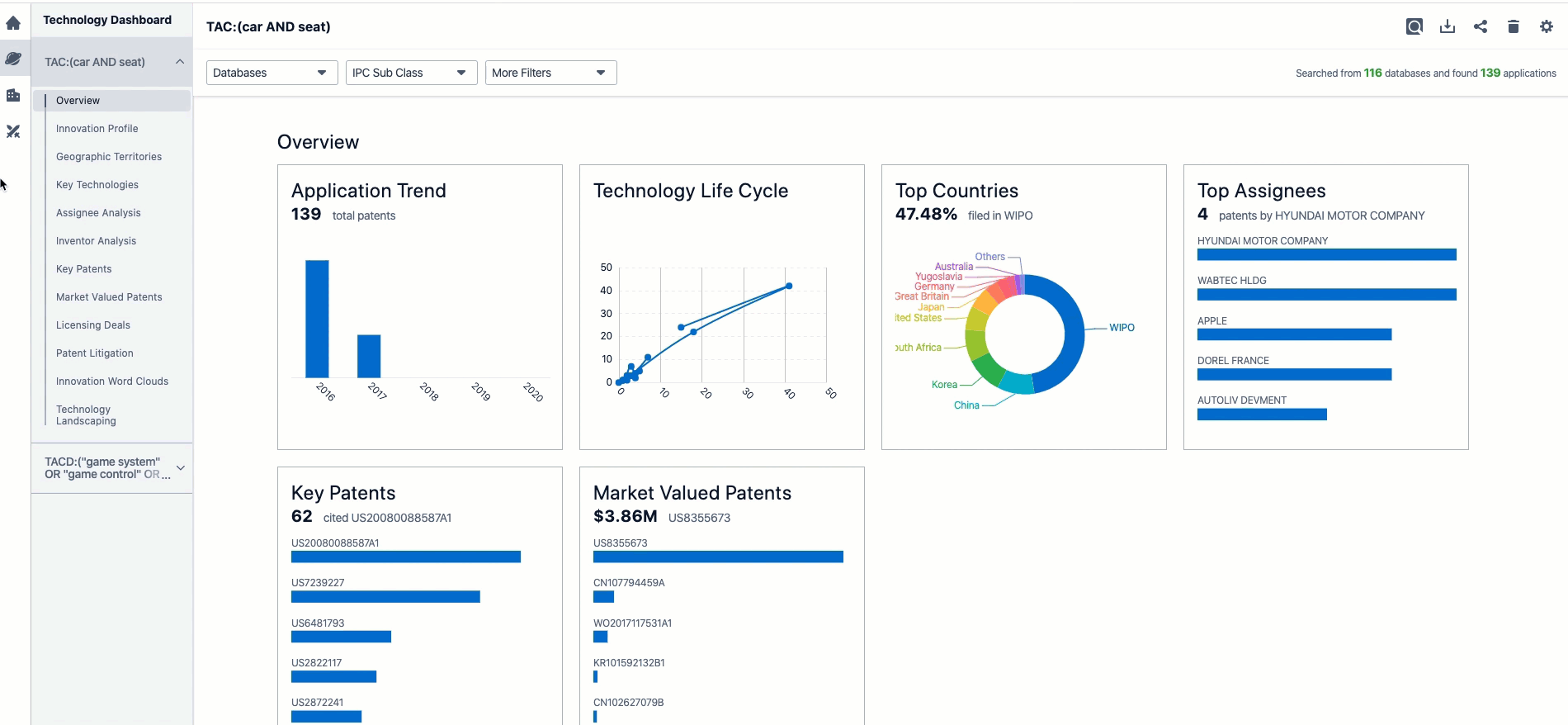Open the More Filters dropdown
The height and width of the screenshot is (725, 1568).
coord(550,73)
